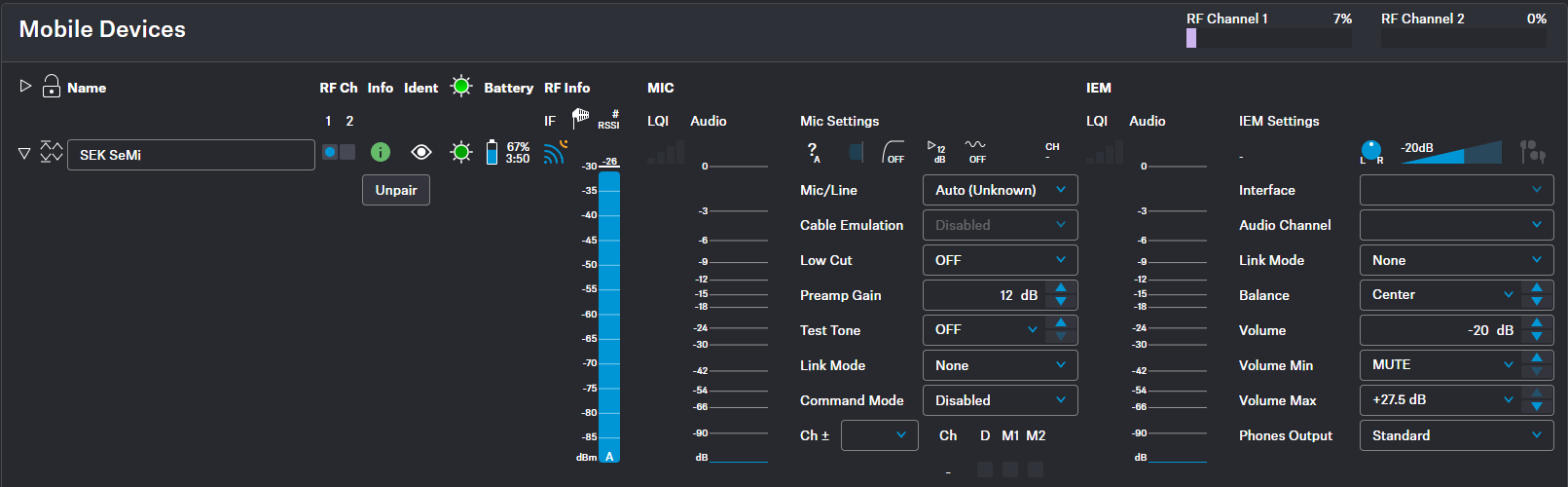Click the test tone OFF wave icon
Screen dimensions: 1568x487
point(975,152)
